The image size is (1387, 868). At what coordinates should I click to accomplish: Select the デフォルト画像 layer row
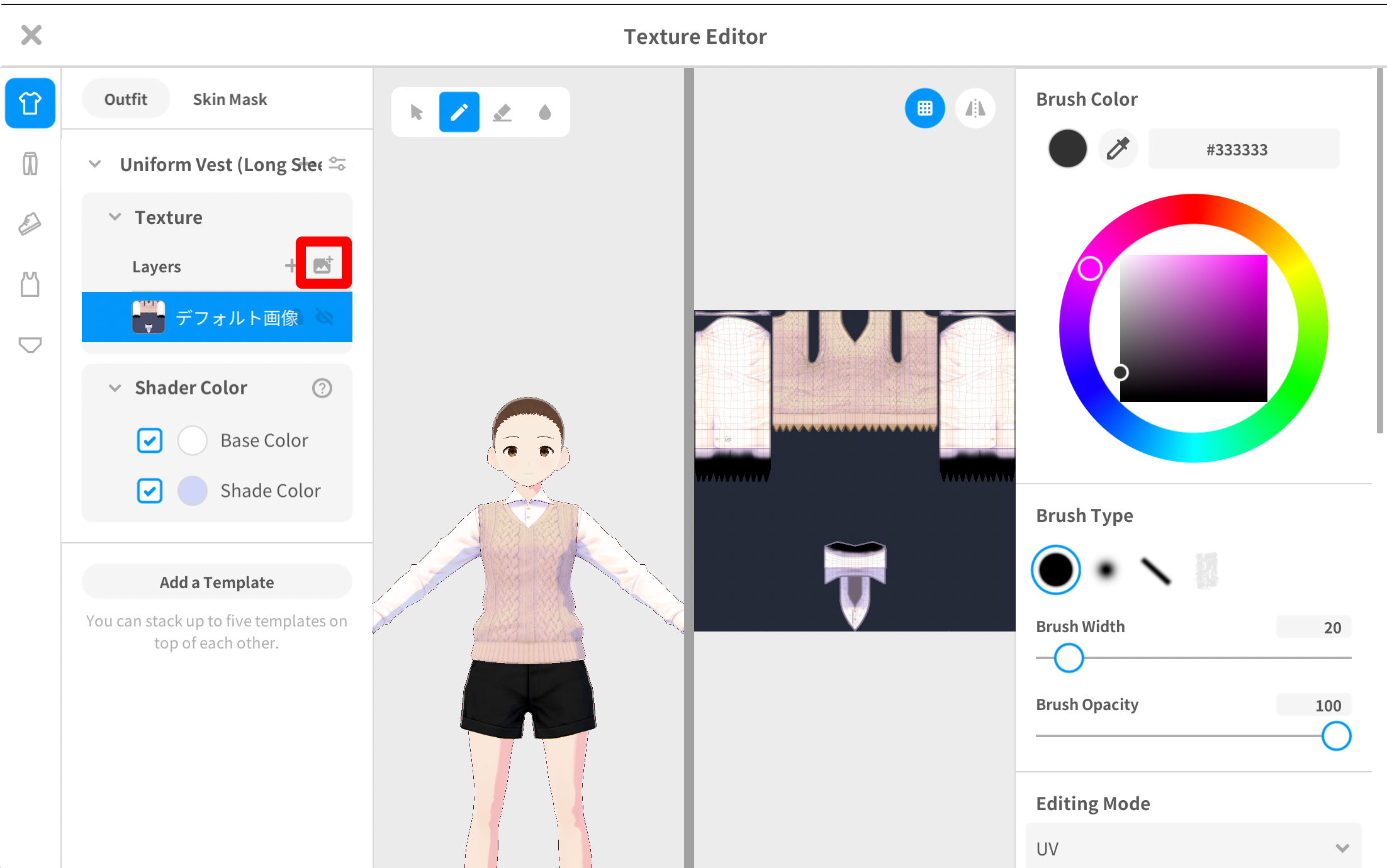217,317
